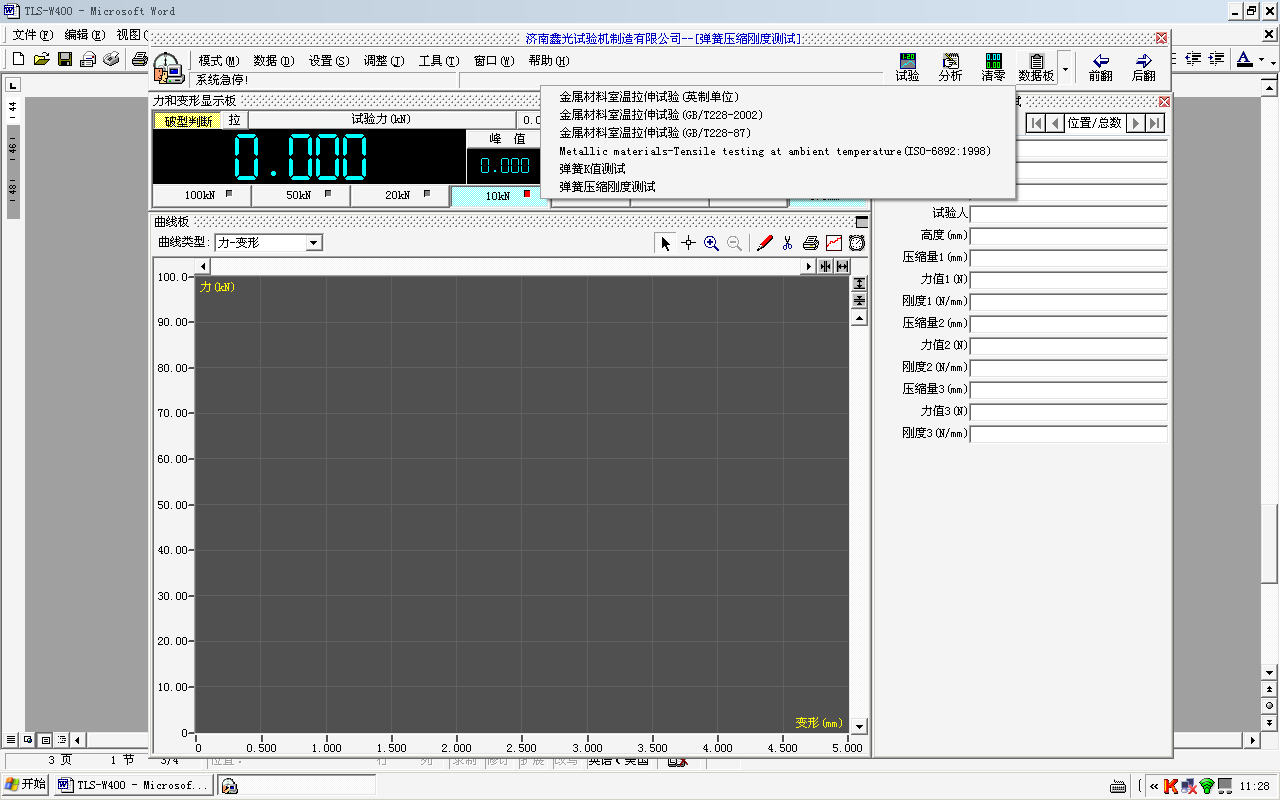
Task: Click the zoom-in magnifier on curve toolbar
Action: click(x=711, y=243)
